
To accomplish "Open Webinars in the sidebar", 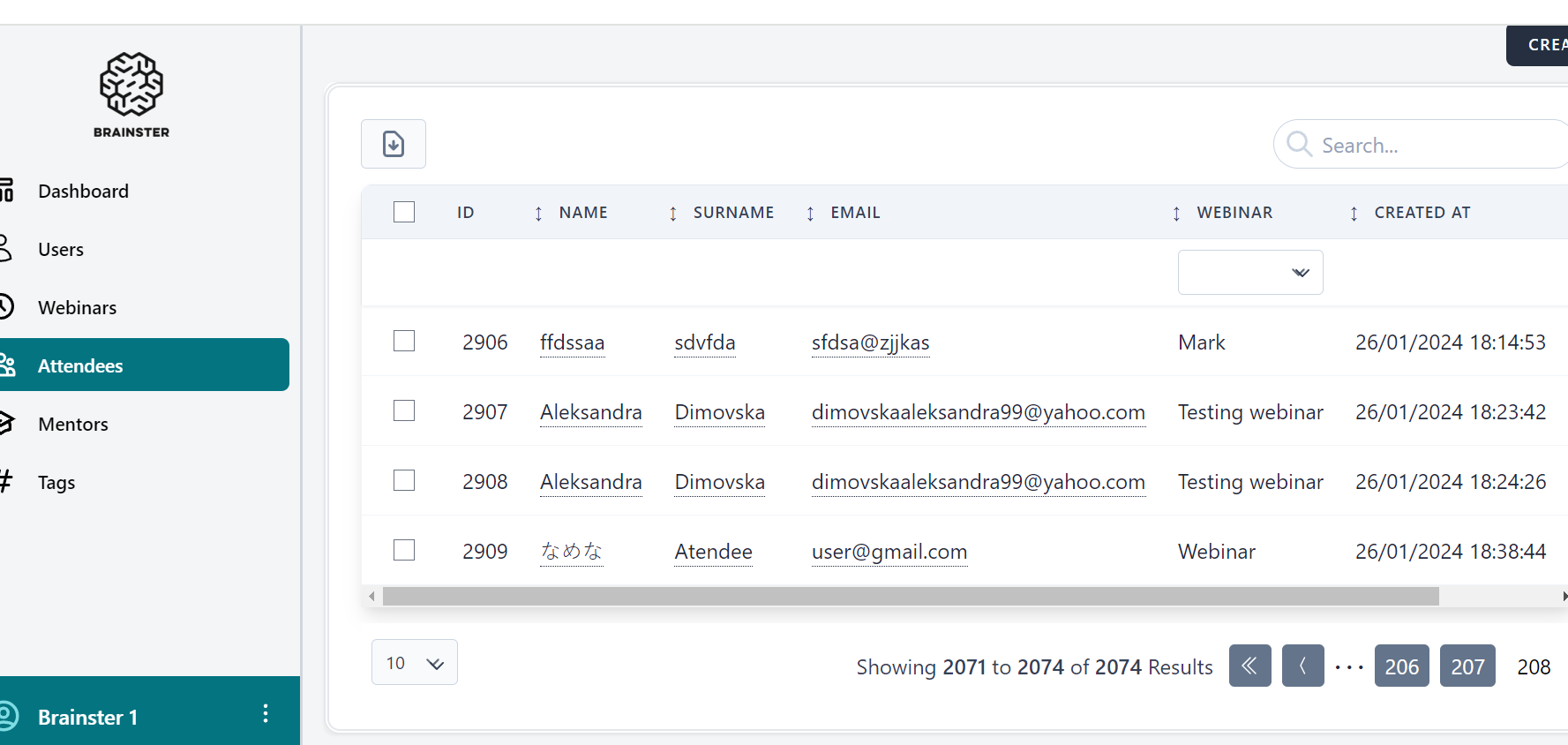I will click(77, 307).
